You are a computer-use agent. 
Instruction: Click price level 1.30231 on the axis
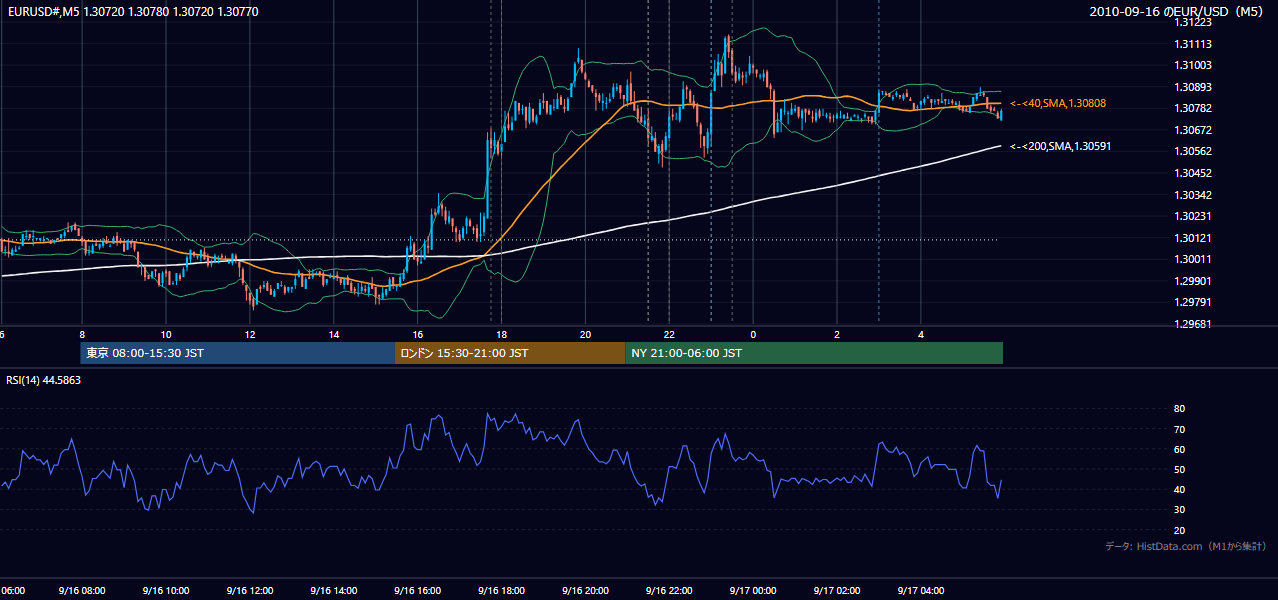pos(1194,217)
